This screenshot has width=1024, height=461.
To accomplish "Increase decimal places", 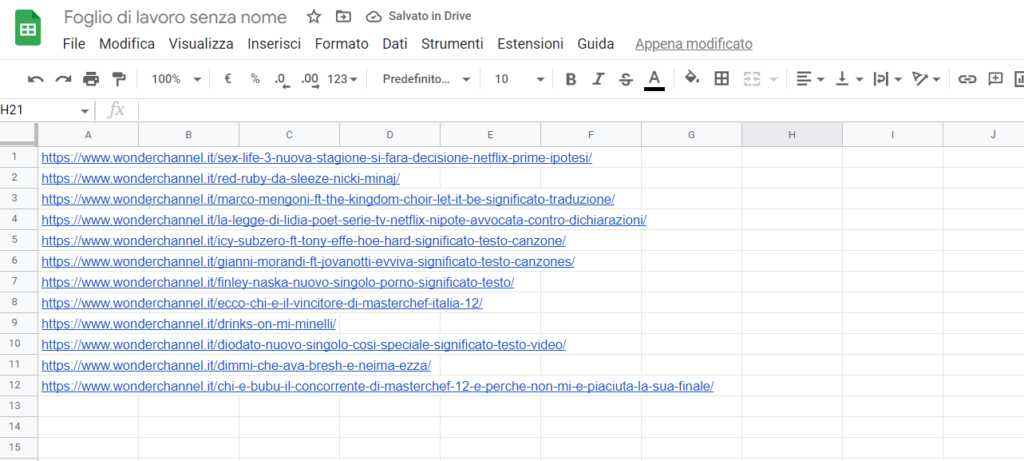I will pos(310,80).
